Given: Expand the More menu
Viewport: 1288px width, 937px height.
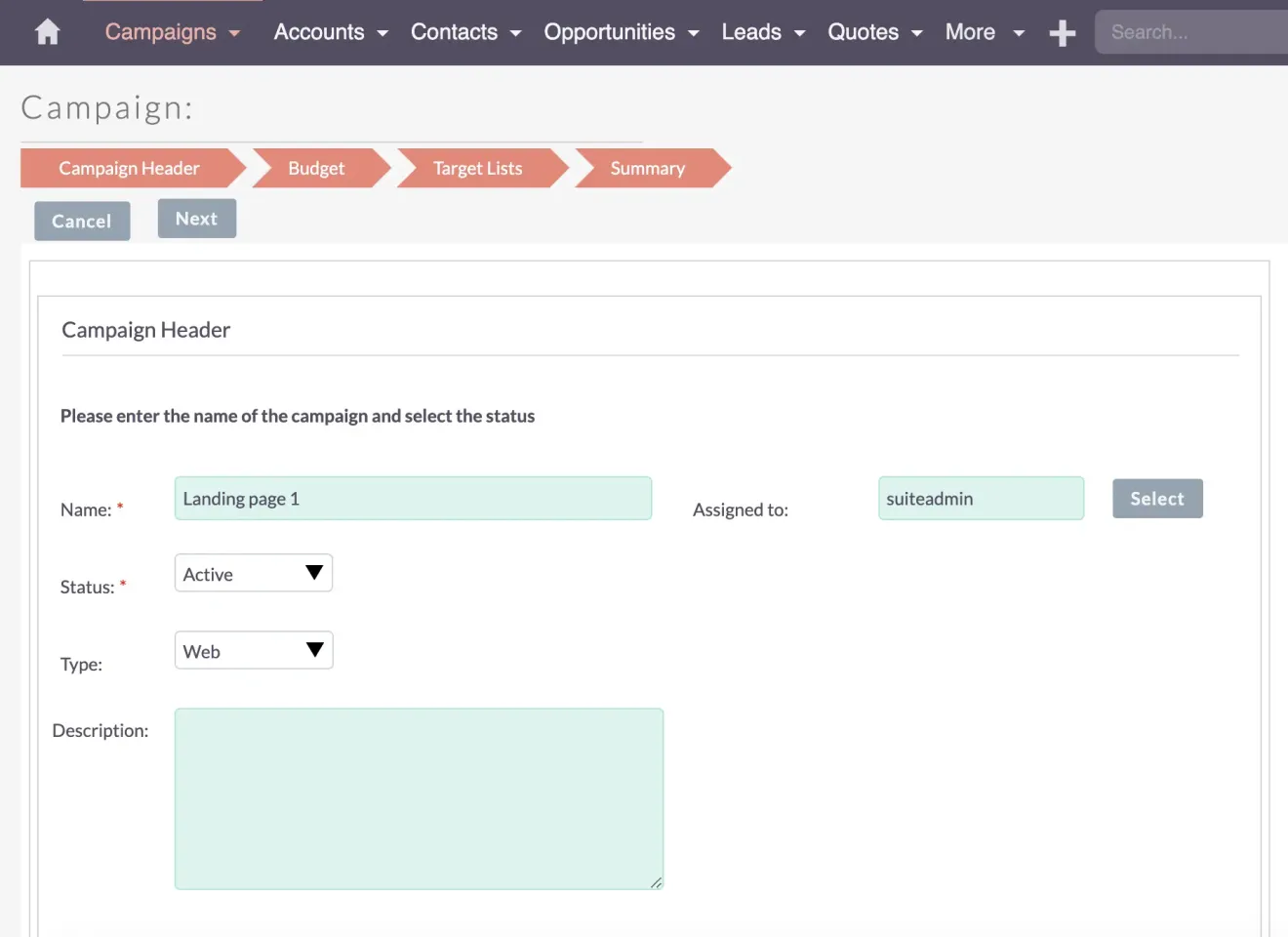Looking at the screenshot, I should coord(984,32).
